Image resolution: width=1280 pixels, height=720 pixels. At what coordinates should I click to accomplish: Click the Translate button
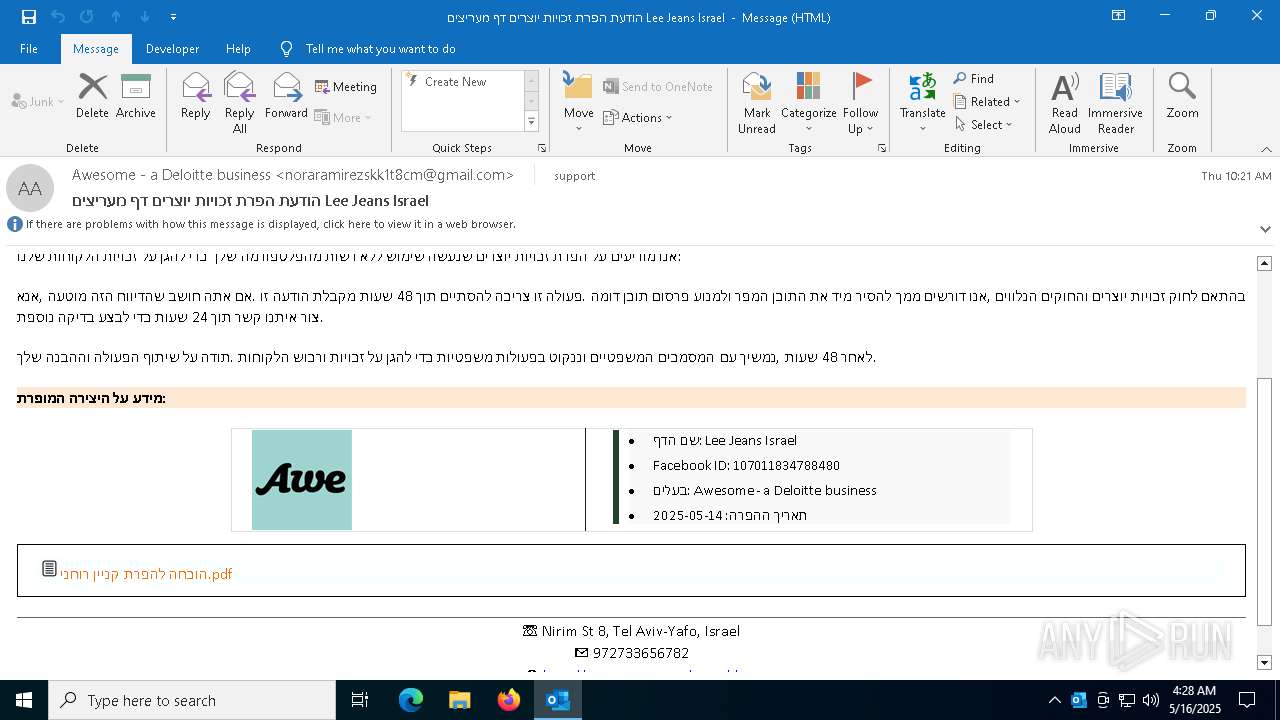click(x=923, y=102)
